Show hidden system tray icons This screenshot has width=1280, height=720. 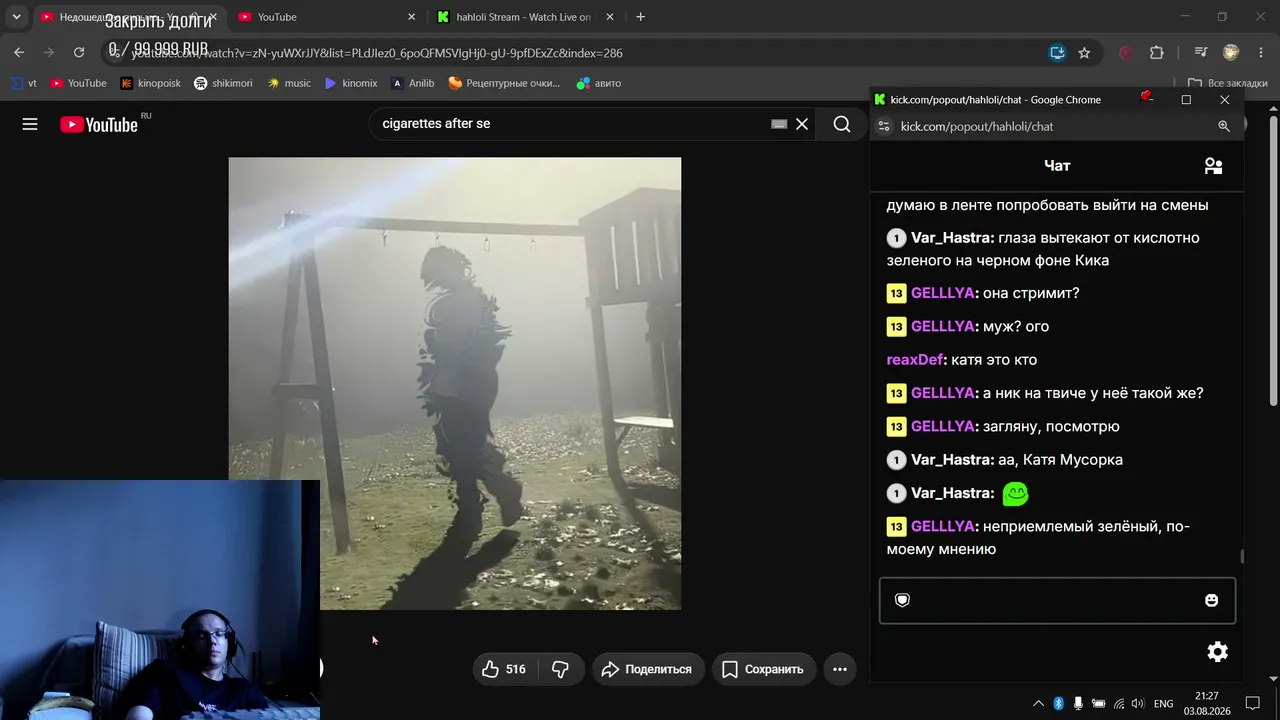[1038, 703]
